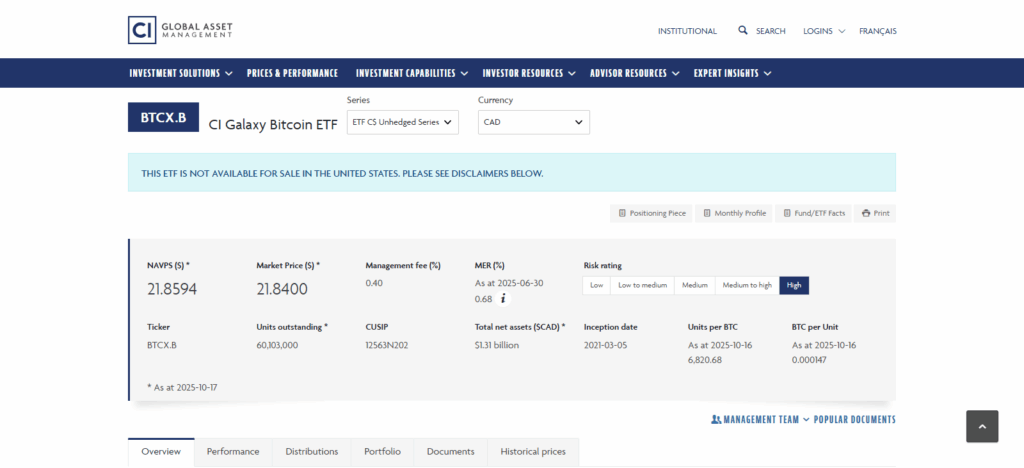Open the Popular Documents link
Image resolution: width=1024 pixels, height=468 pixels.
tap(855, 420)
